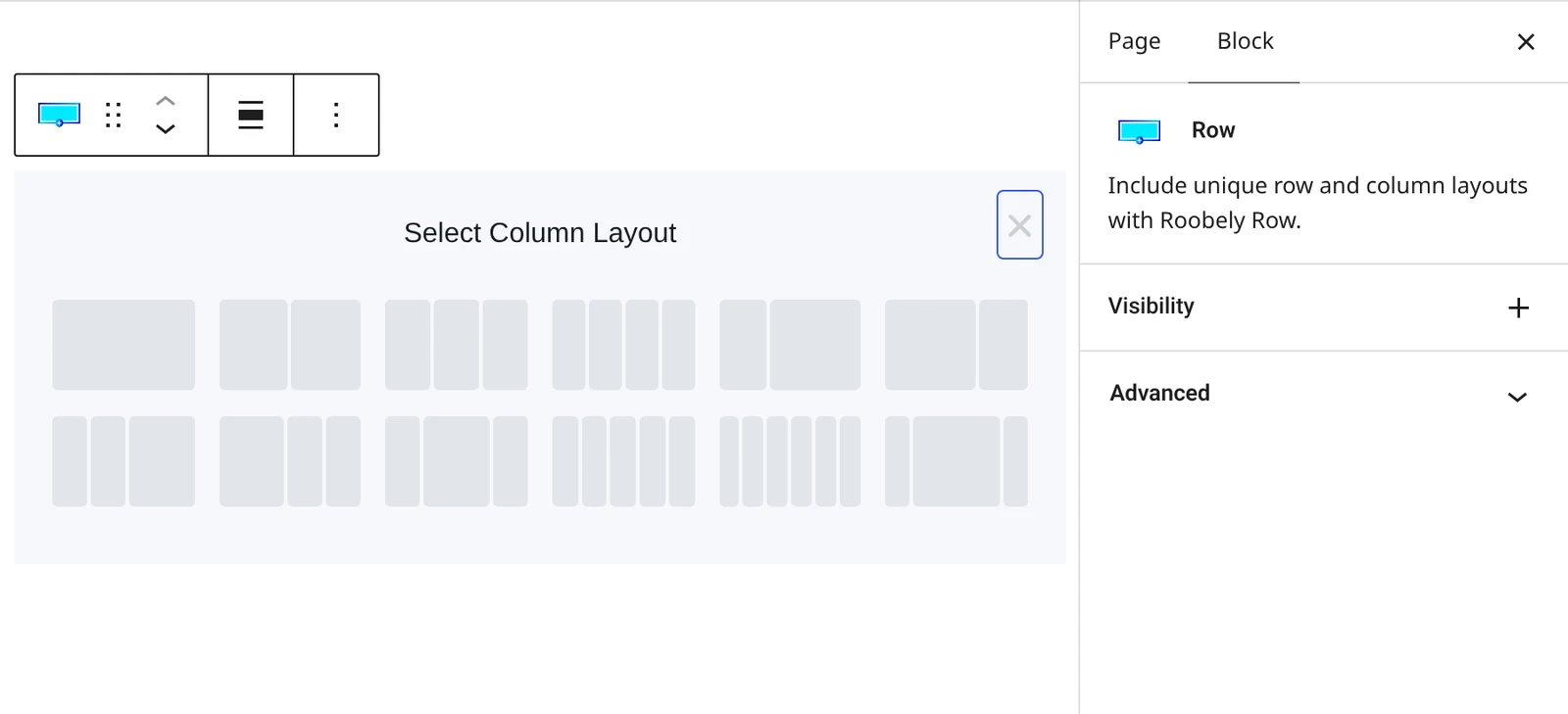1568x714 pixels.
Task: Click the Row block type icon in toolbar
Action: tap(59, 115)
